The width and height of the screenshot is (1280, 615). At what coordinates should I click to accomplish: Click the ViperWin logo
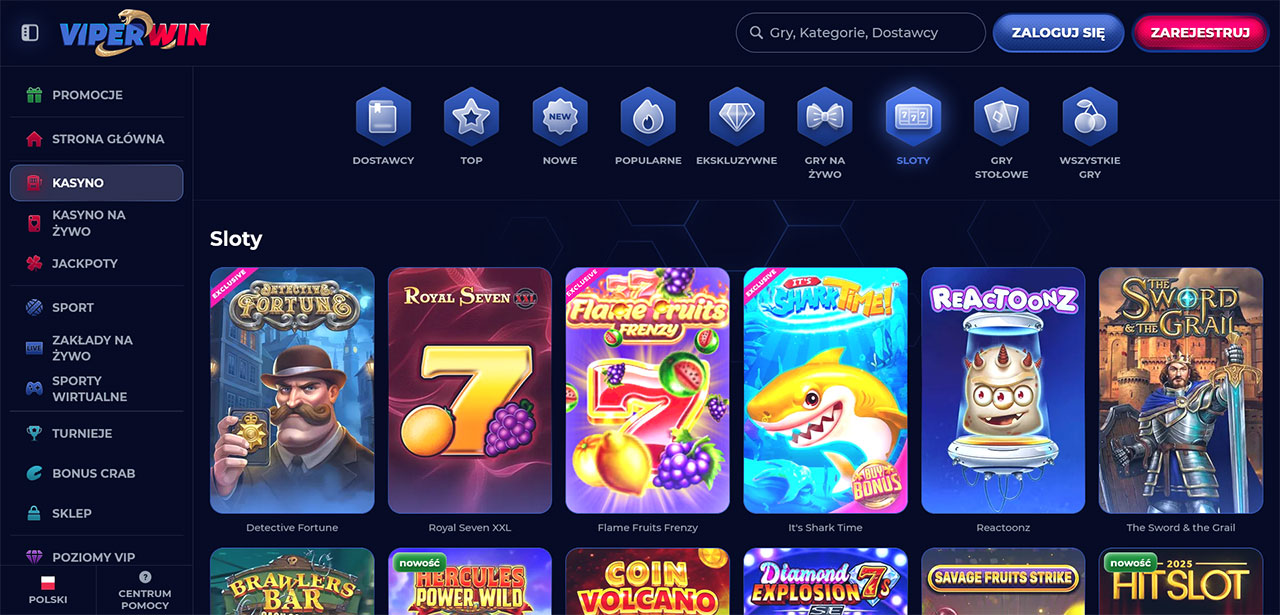(x=134, y=33)
